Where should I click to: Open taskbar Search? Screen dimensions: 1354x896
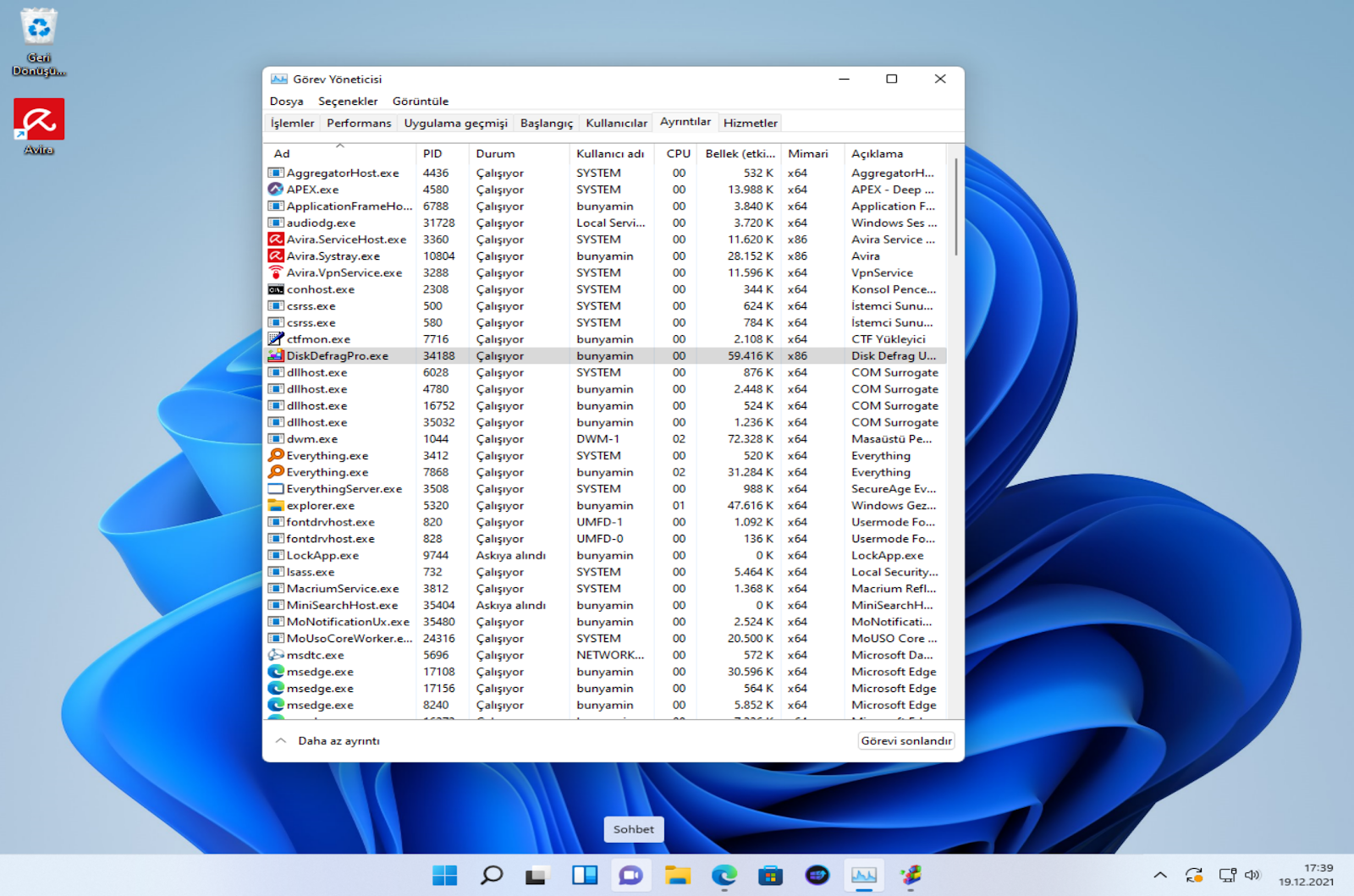[491, 876]
